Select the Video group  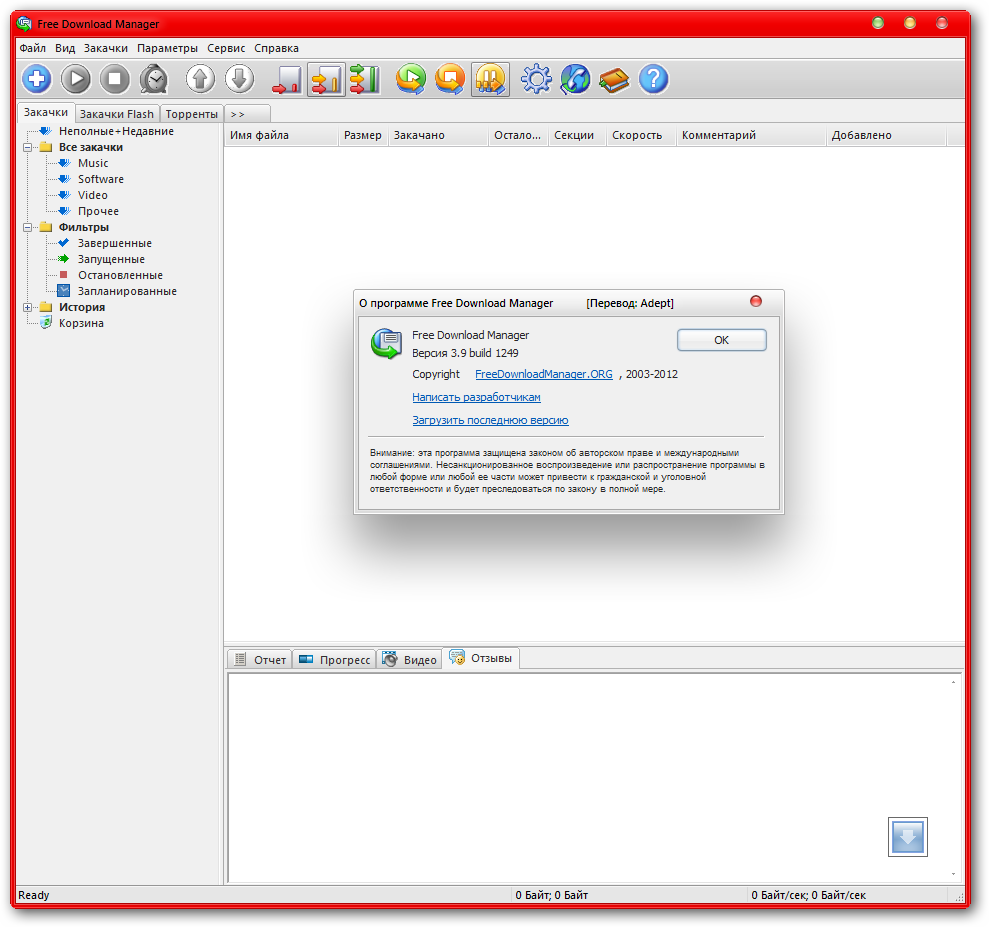pyautogui.click(x=92, y=195)
